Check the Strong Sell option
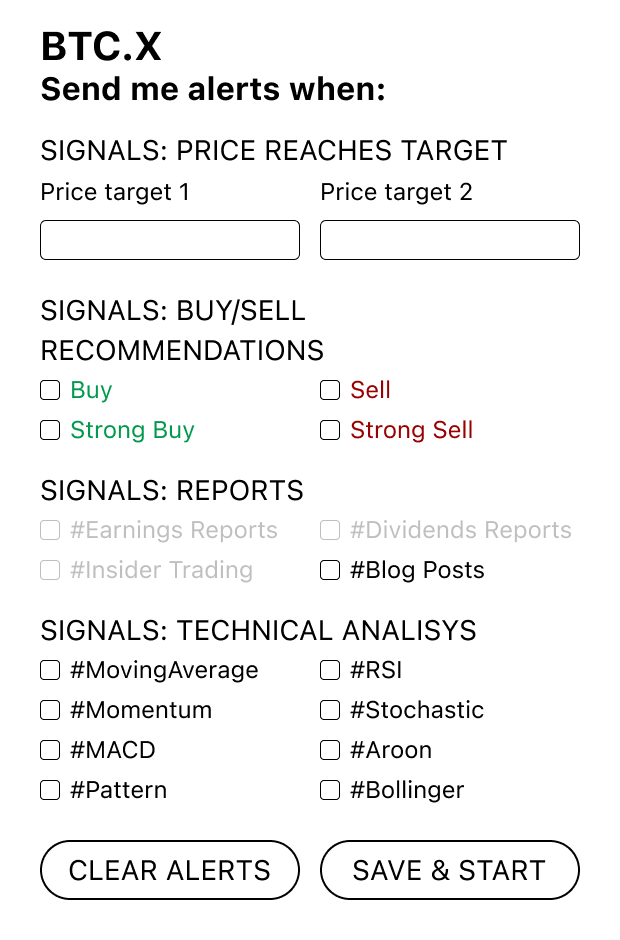This screenshot has height=940, width=620. tap(330, 430)
